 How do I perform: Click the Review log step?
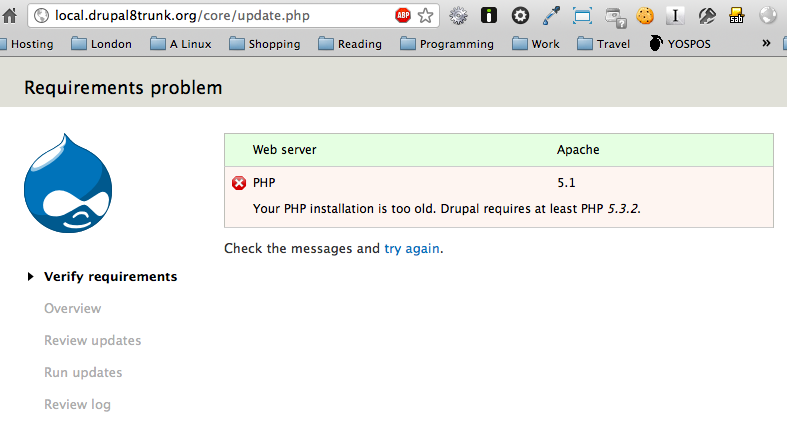coord(77,405)
